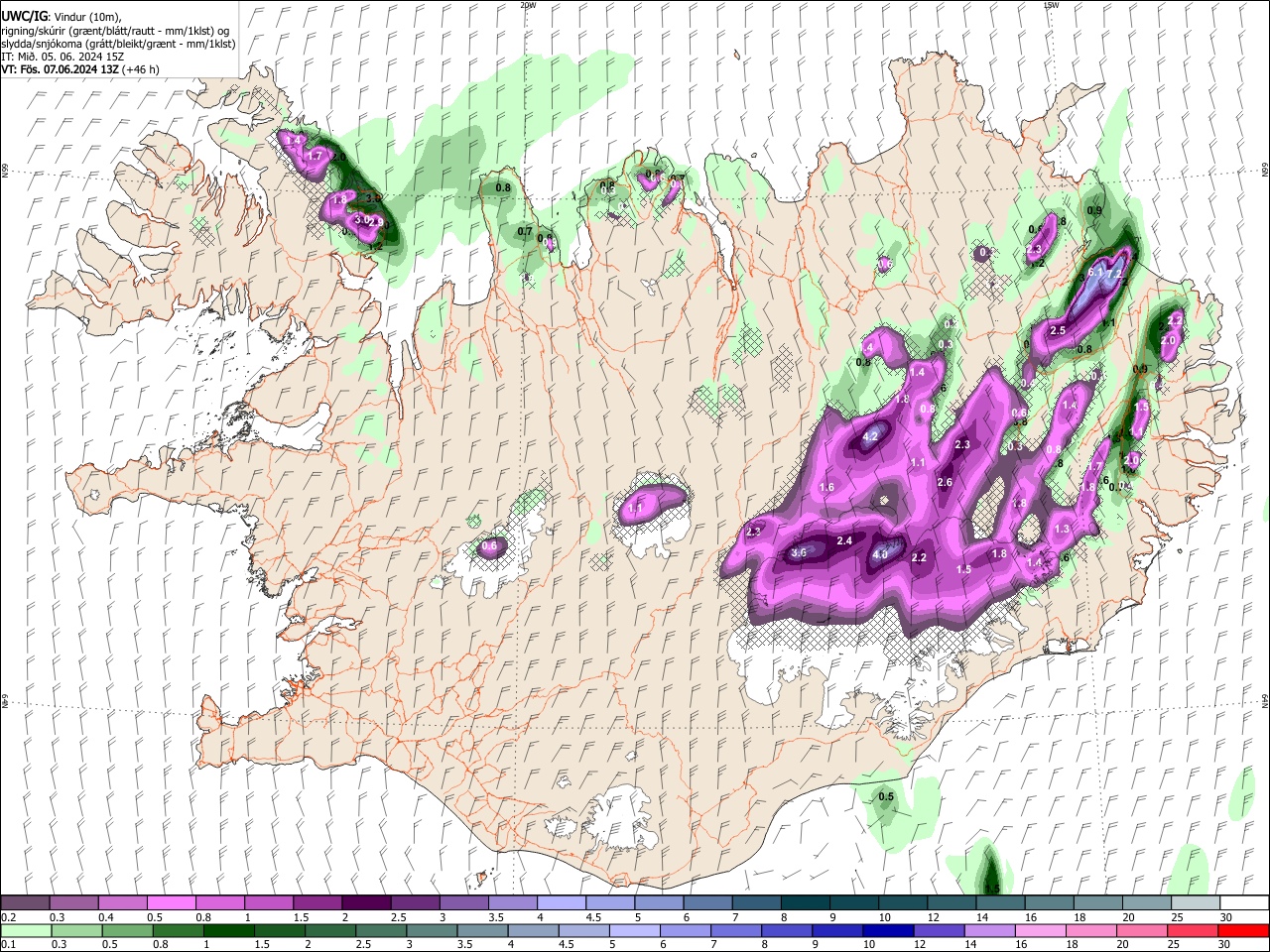Select the '4.5' label on the snow scale
The height and width of the screenshot is (952, 1270).
[x=593, y=917]
